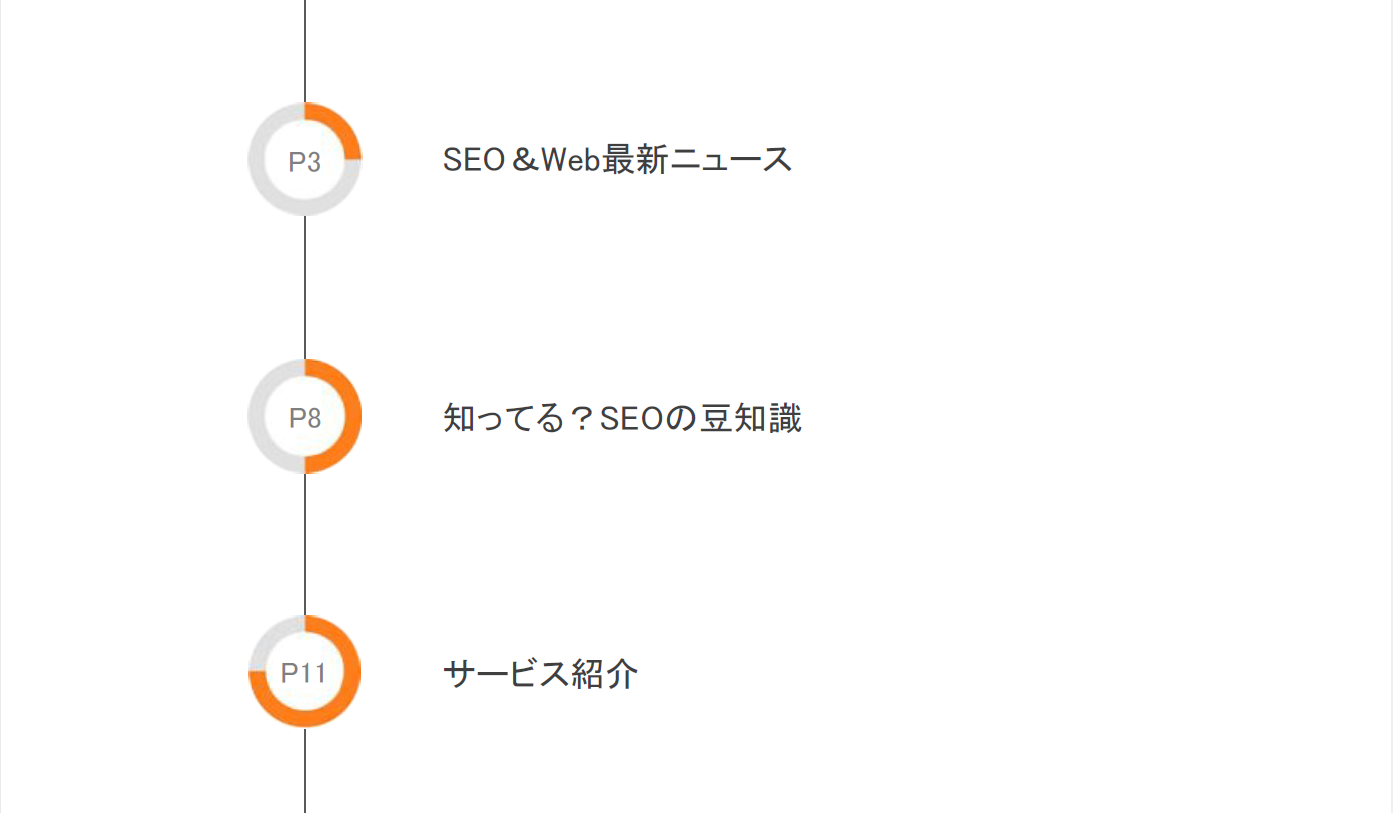Click the "P3" page number text

[x=305, y=162]
